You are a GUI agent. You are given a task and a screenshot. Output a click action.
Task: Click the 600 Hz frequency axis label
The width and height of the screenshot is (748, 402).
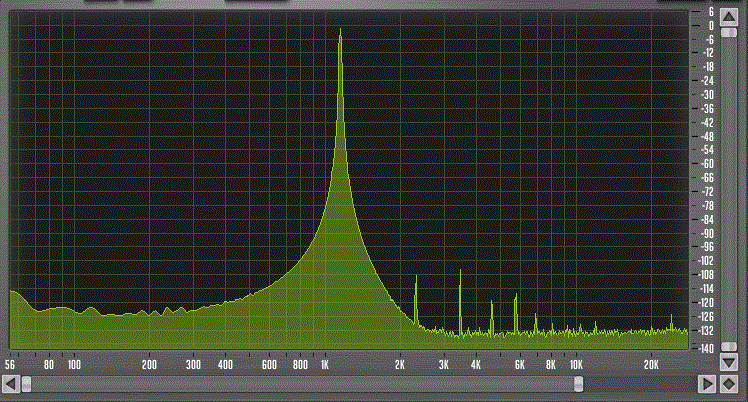pyautogui.click(x=269, y=365)
